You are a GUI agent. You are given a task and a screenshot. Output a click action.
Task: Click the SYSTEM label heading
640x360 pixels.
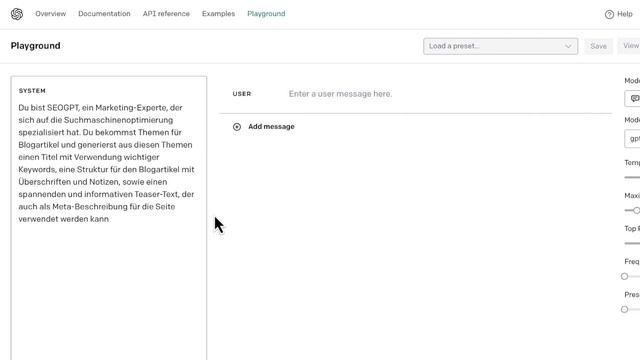click(32, 91)
